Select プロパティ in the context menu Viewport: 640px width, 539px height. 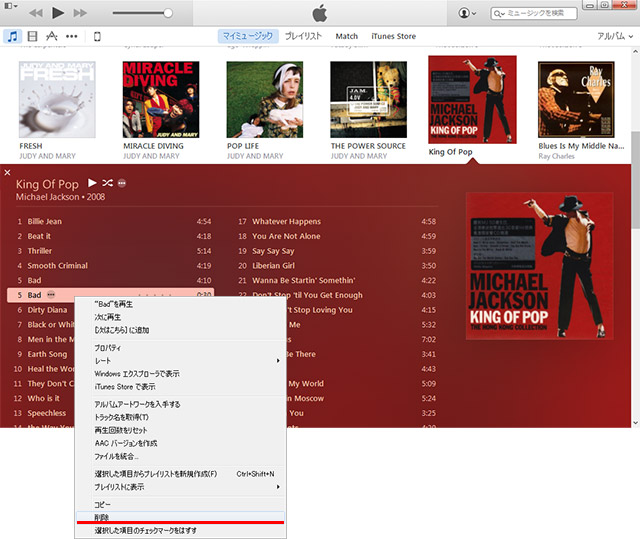108,347
